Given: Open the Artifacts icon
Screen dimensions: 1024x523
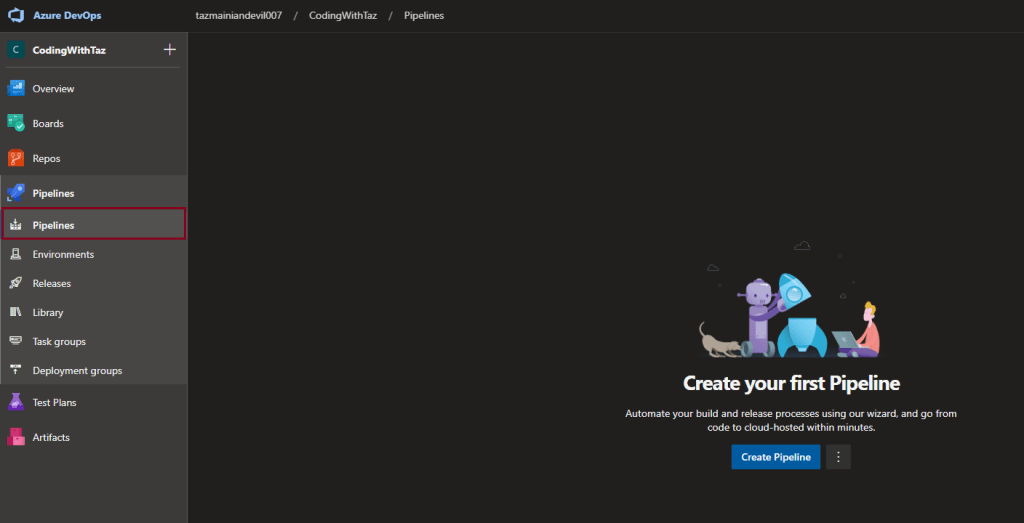Looking at the screenshot, I should pos(16,437).
